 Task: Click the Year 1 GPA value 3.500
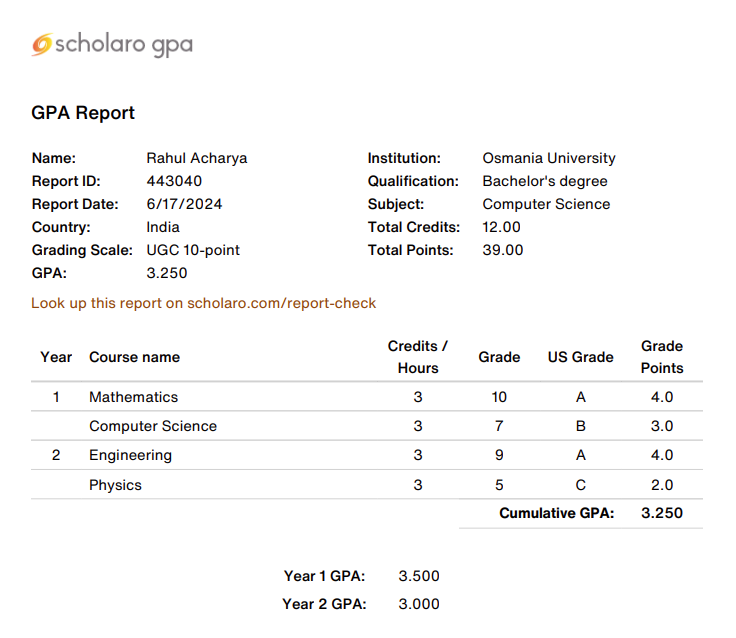click(x=418, y=576)
